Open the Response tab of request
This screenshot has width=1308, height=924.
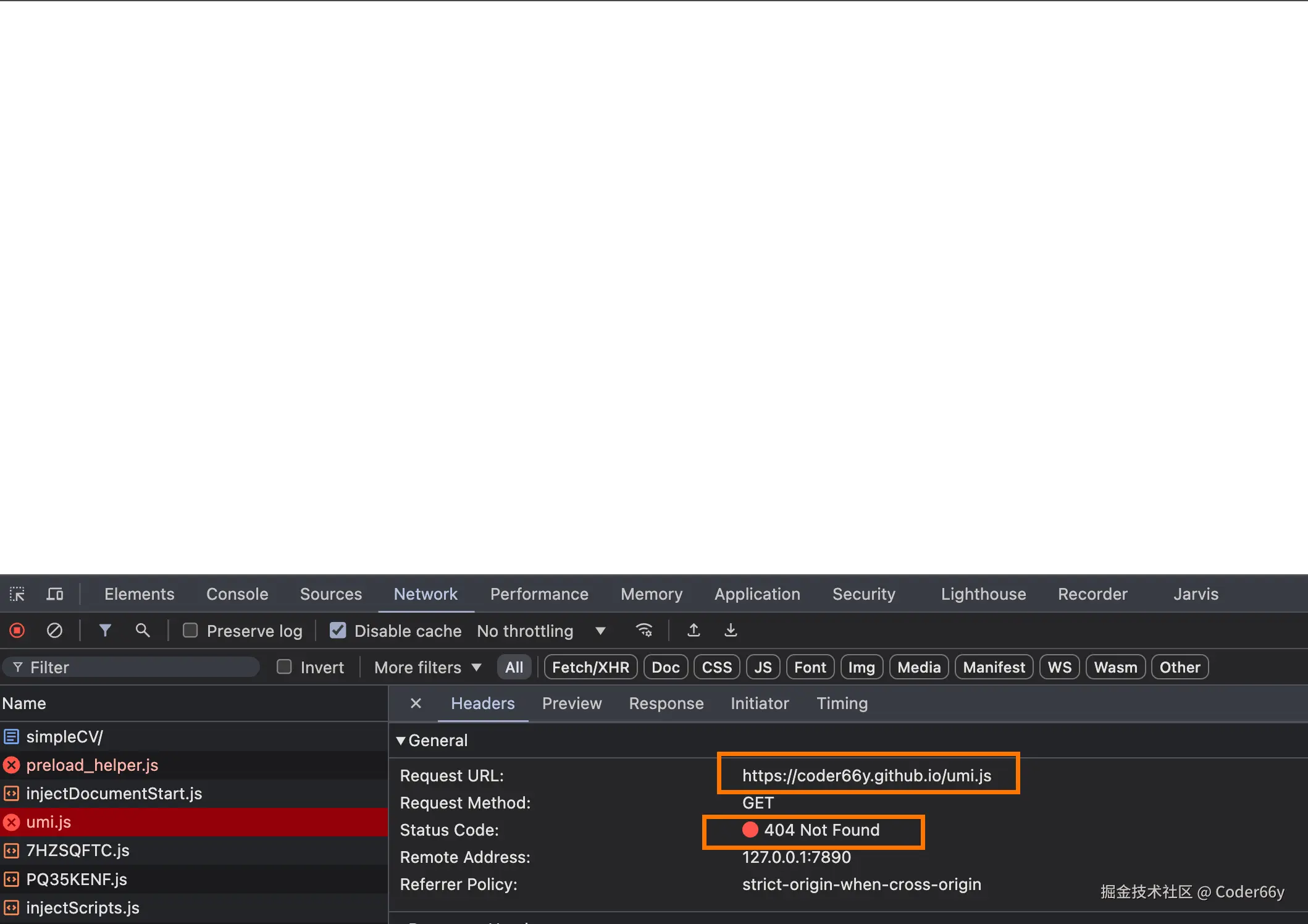(x=666, y=703)
